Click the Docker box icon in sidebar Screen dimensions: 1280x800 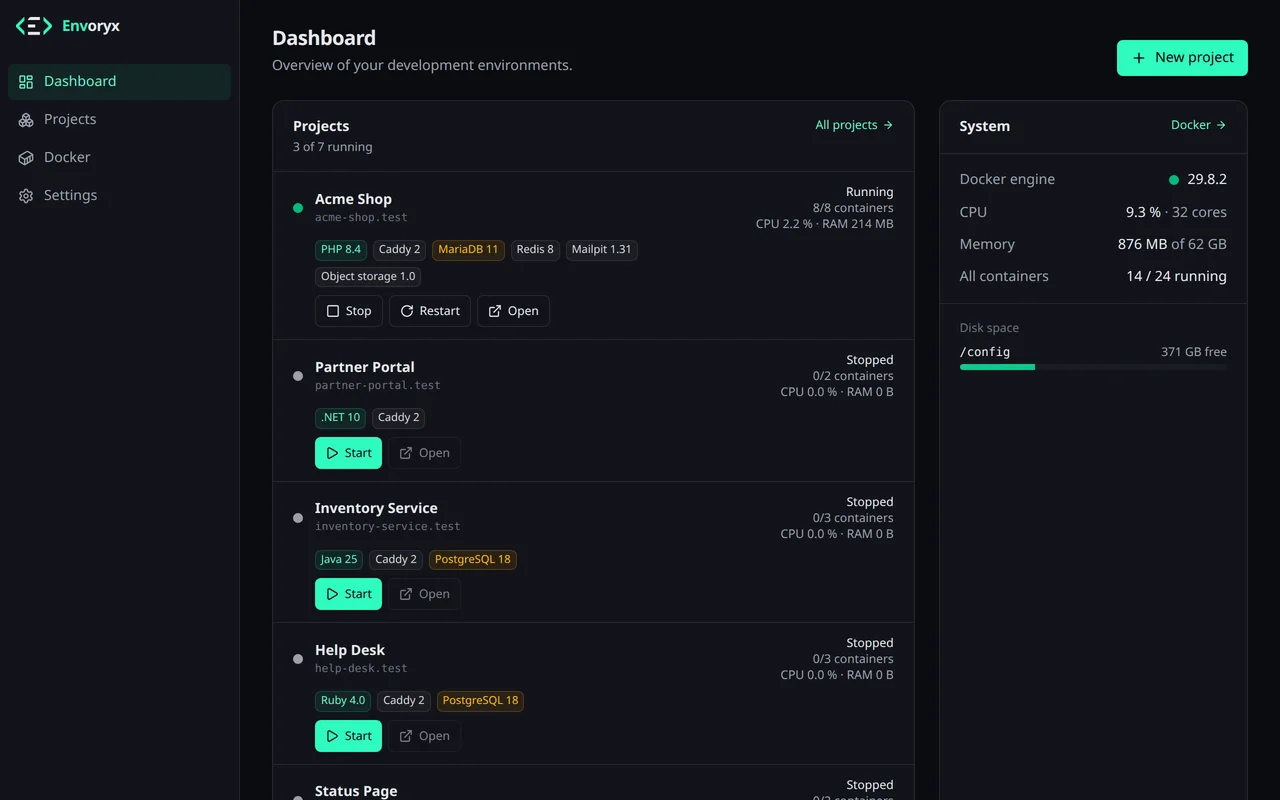pos(26,158)
